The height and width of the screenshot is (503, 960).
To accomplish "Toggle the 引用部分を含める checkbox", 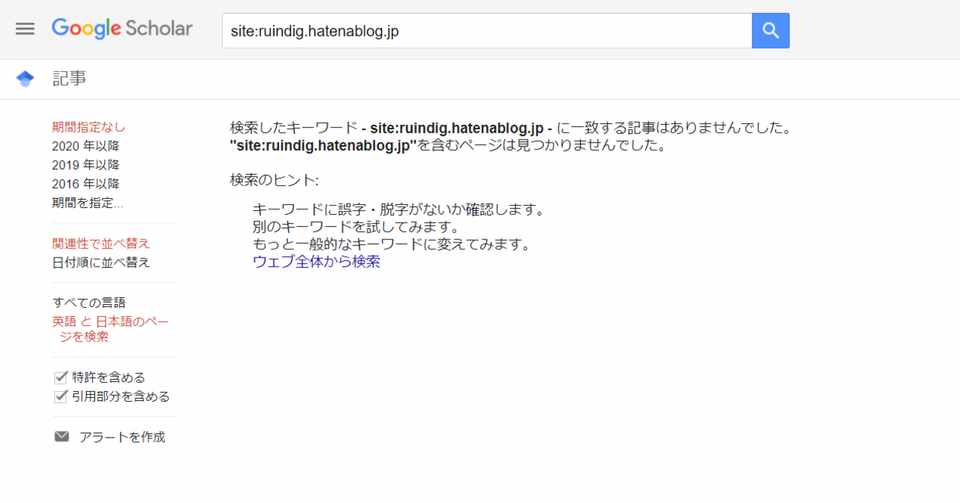I will (x=61, y=396).
